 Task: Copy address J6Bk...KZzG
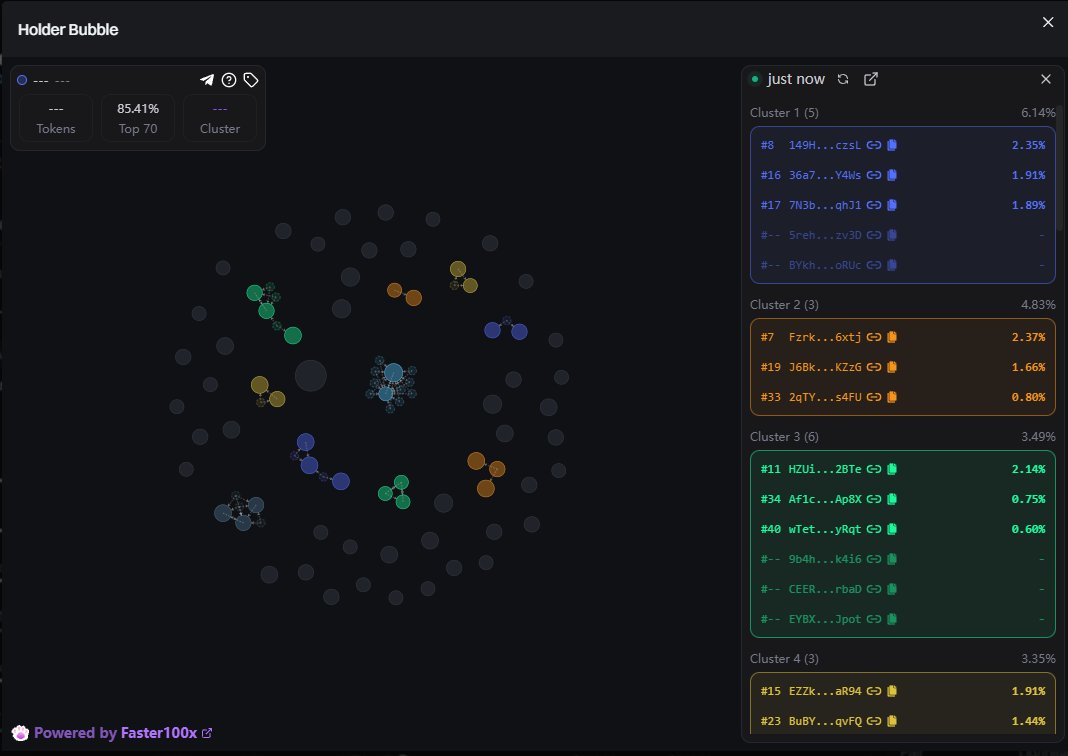(x=892, y=367)
